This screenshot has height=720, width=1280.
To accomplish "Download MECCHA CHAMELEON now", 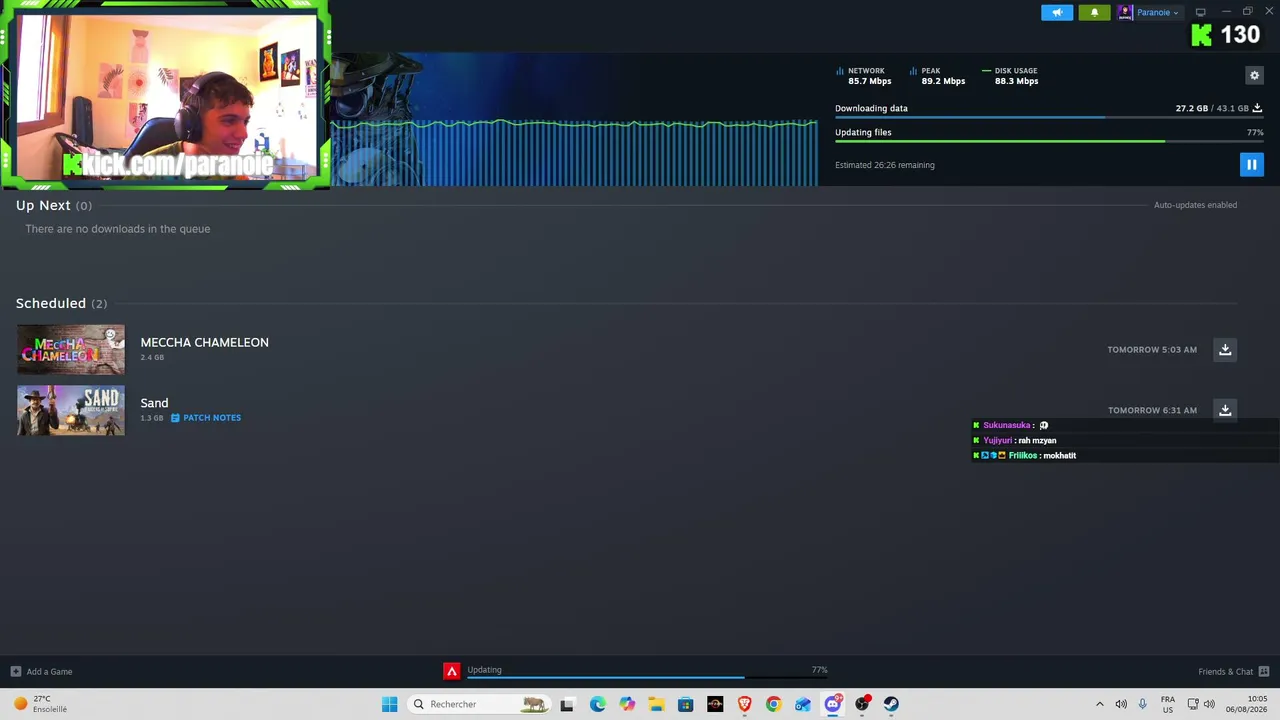I will pyautogui.click(x=1225, y=350).
